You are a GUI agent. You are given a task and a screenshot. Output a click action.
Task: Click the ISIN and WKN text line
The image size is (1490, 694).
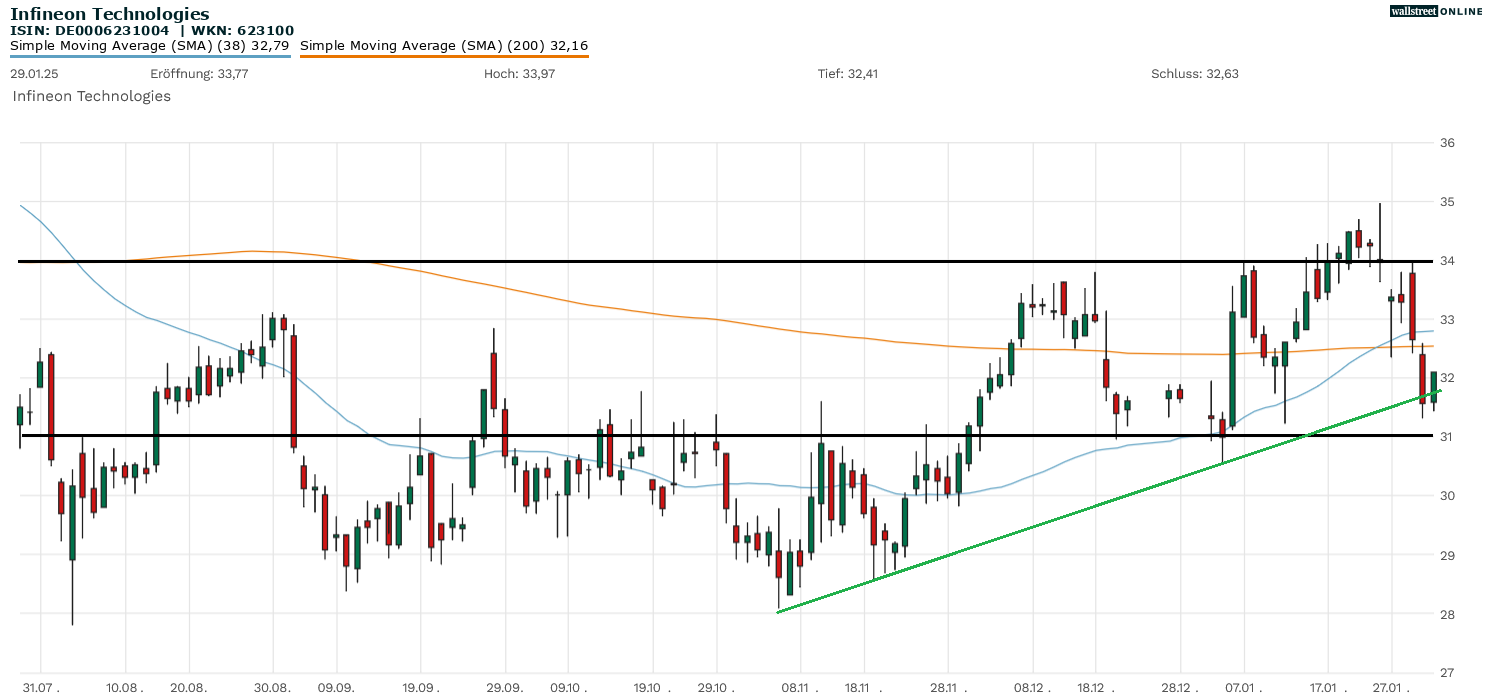point(152,30)
